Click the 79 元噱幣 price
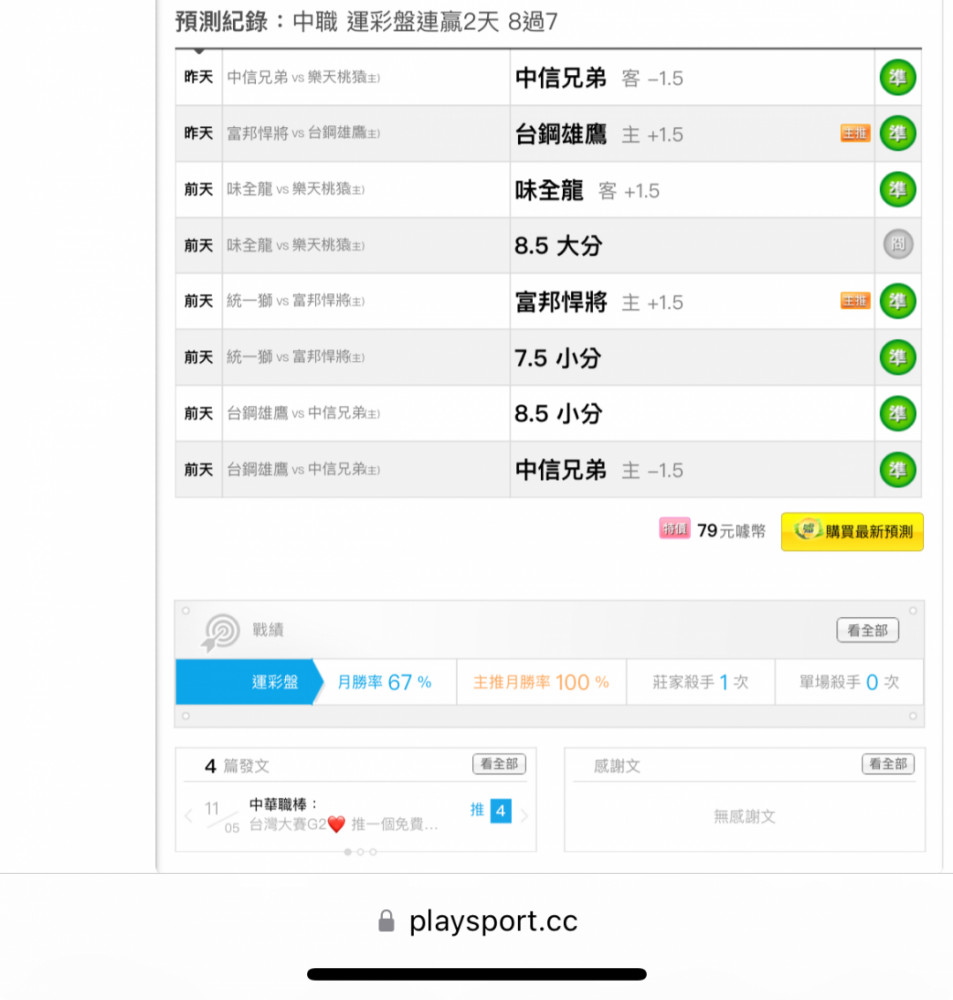Viewport: 953px width, 1000px height. [x=731, y=531]
